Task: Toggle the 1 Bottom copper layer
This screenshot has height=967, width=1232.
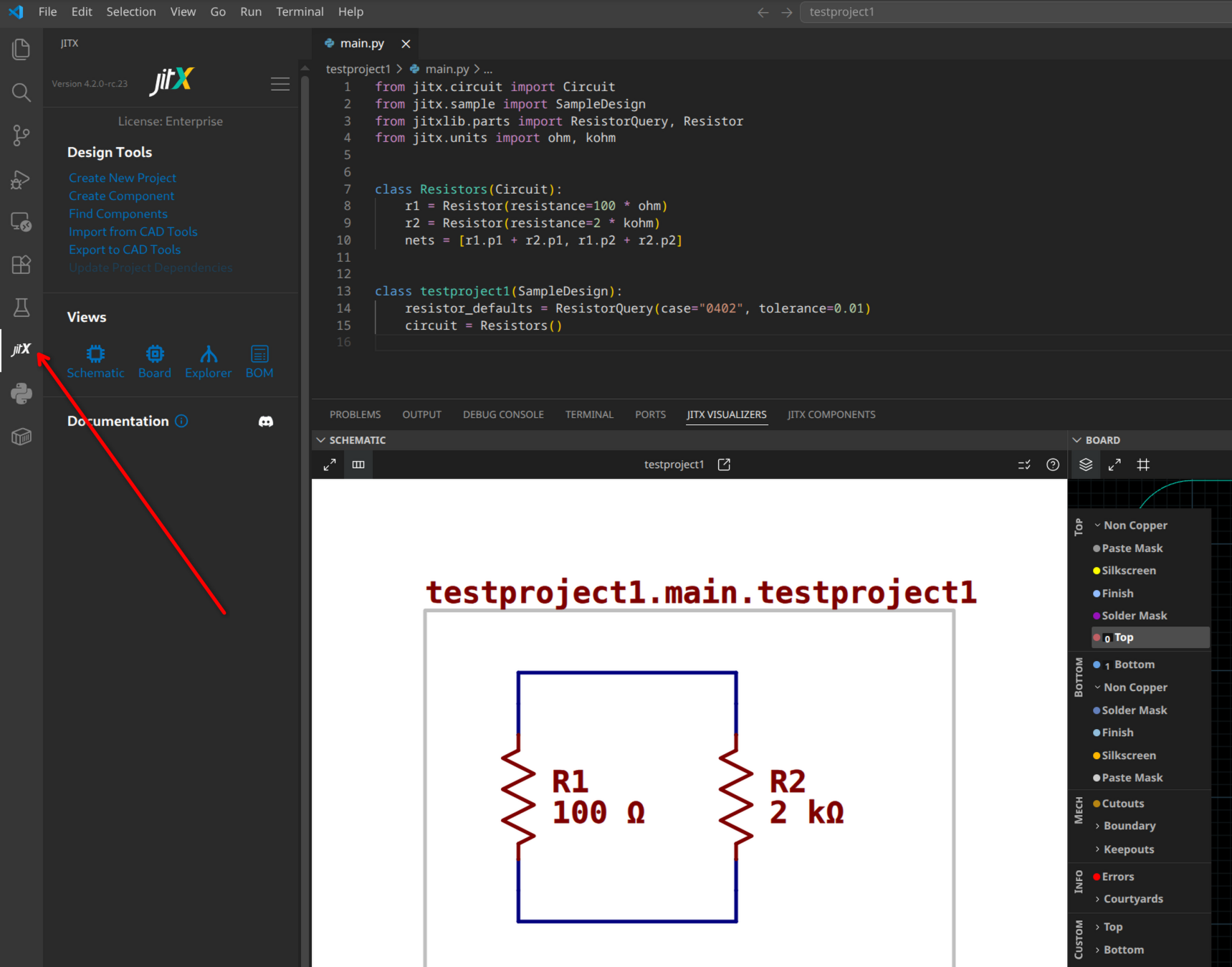Action: 1124,664
